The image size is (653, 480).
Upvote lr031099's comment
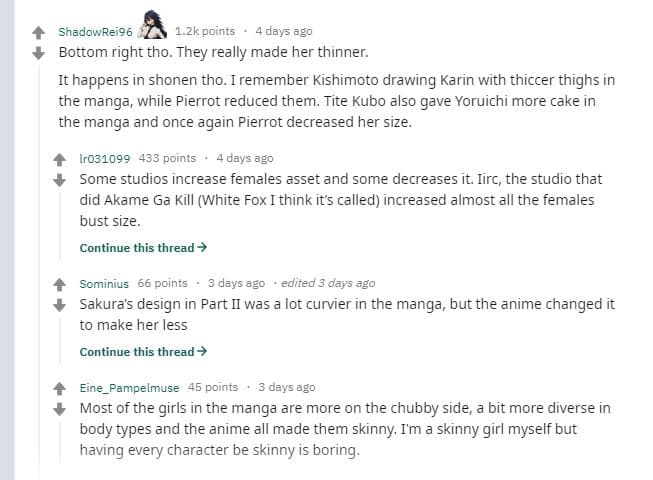pyautogui.click(x=60, y=159)
